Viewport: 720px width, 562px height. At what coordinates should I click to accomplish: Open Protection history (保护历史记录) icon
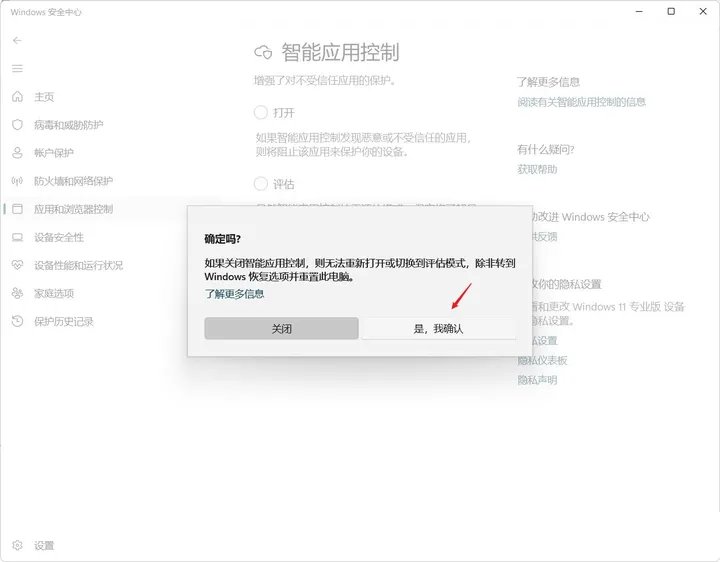pyautogui.click(x=17, y=321)
